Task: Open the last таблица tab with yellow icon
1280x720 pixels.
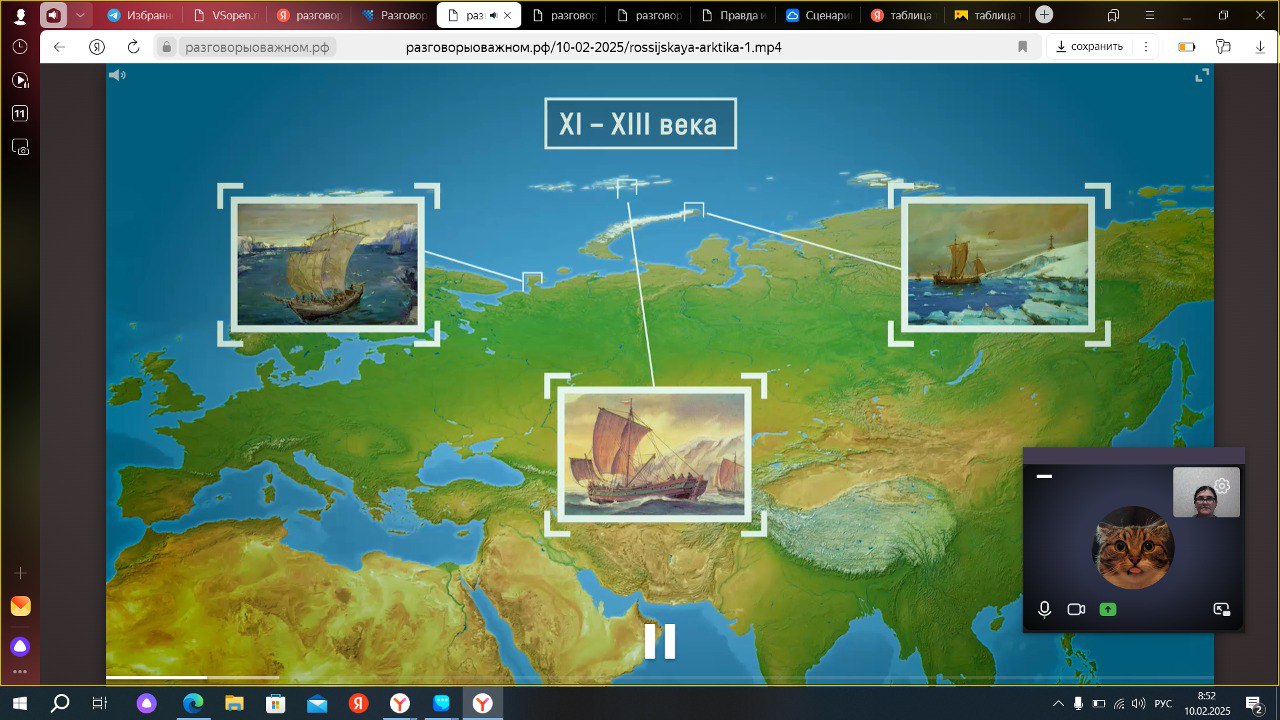Action: tap(988, 15)
